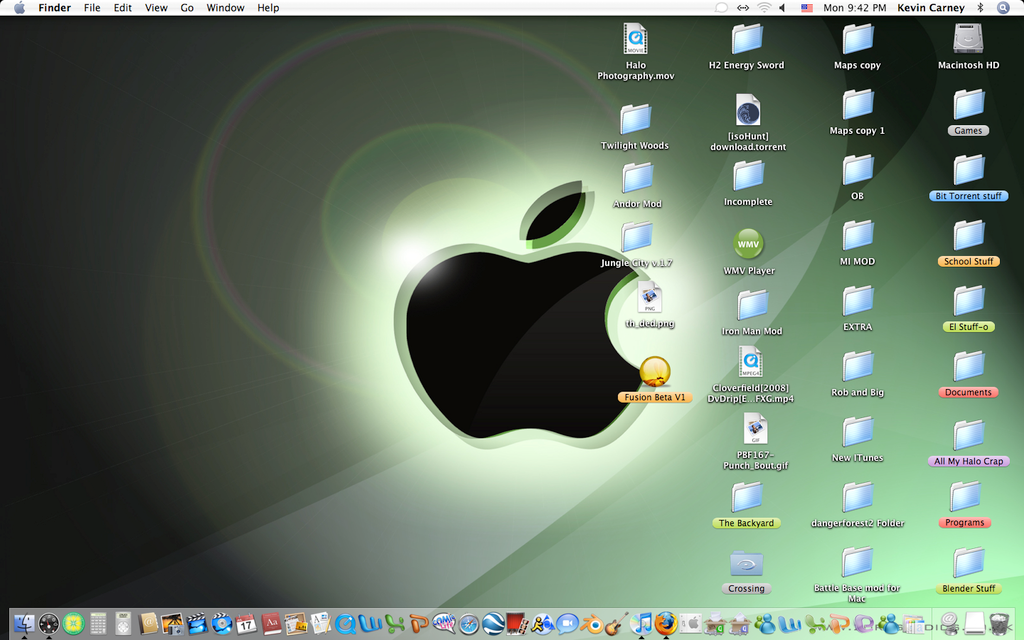Open Calculator from the Dock
1024x640 pixels.
coord(99,624)
